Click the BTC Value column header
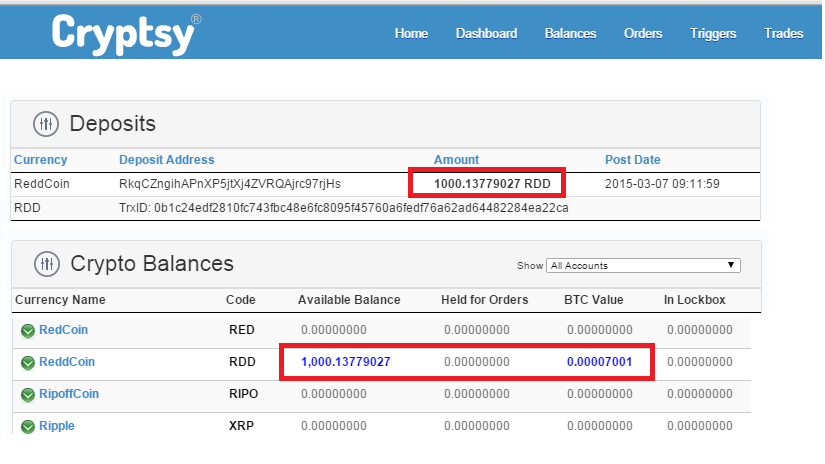Image resolution: width=825 pixels, height=464 pixels. pyautogui.click(x=593, y=300)
